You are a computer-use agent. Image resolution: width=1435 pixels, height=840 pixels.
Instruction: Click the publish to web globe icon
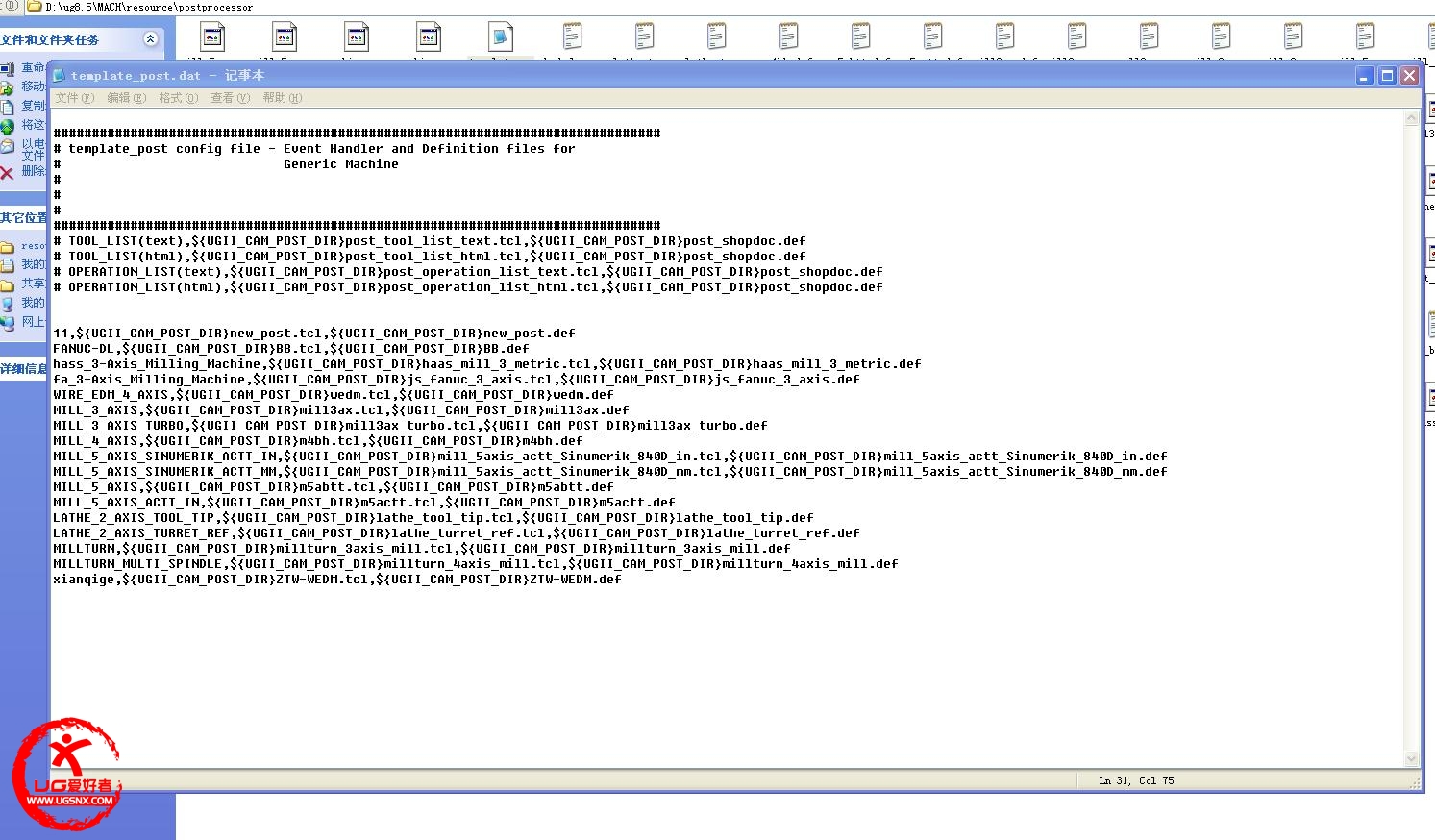8,125
